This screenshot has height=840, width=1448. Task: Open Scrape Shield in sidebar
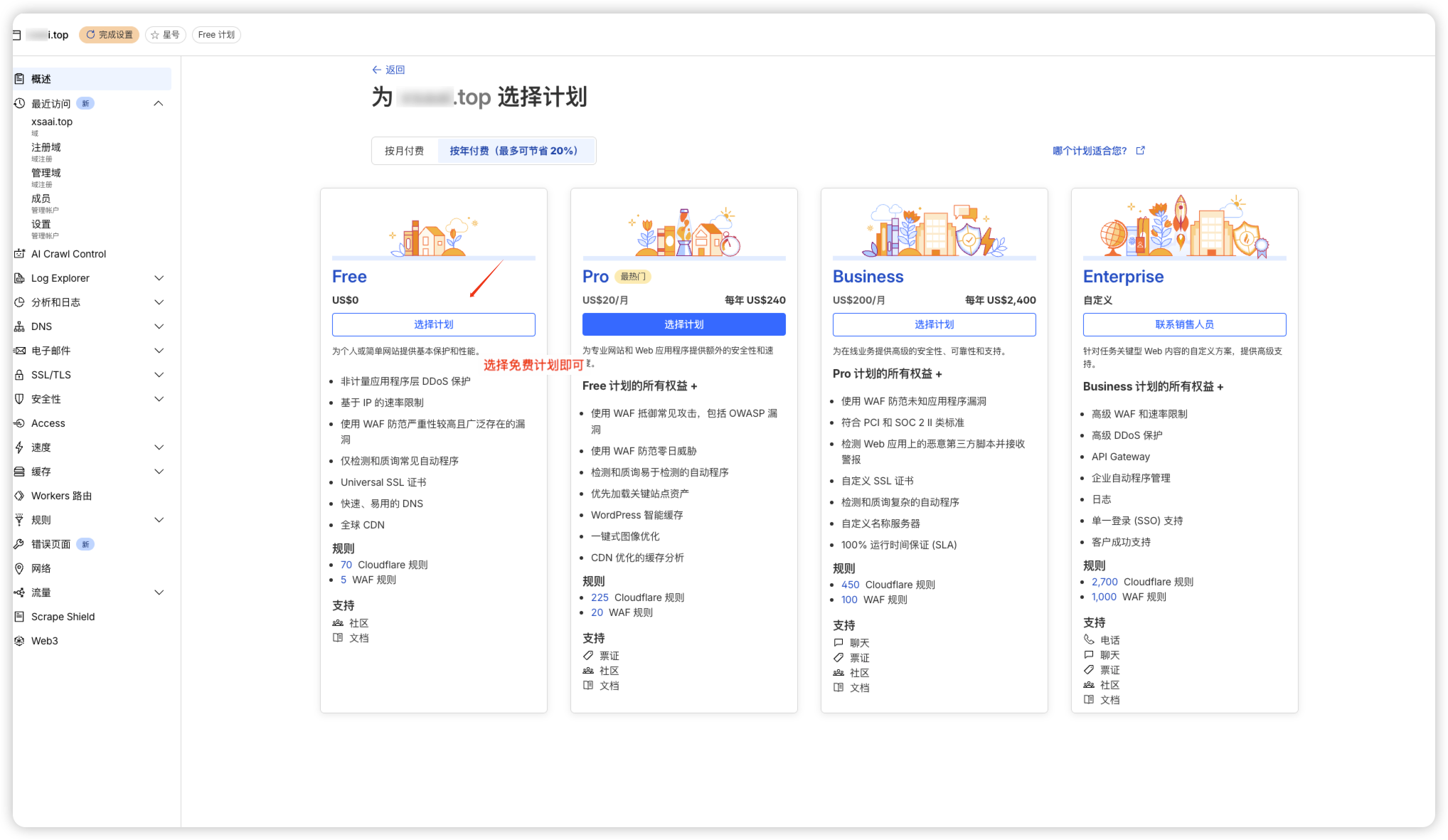pos(63,617)
